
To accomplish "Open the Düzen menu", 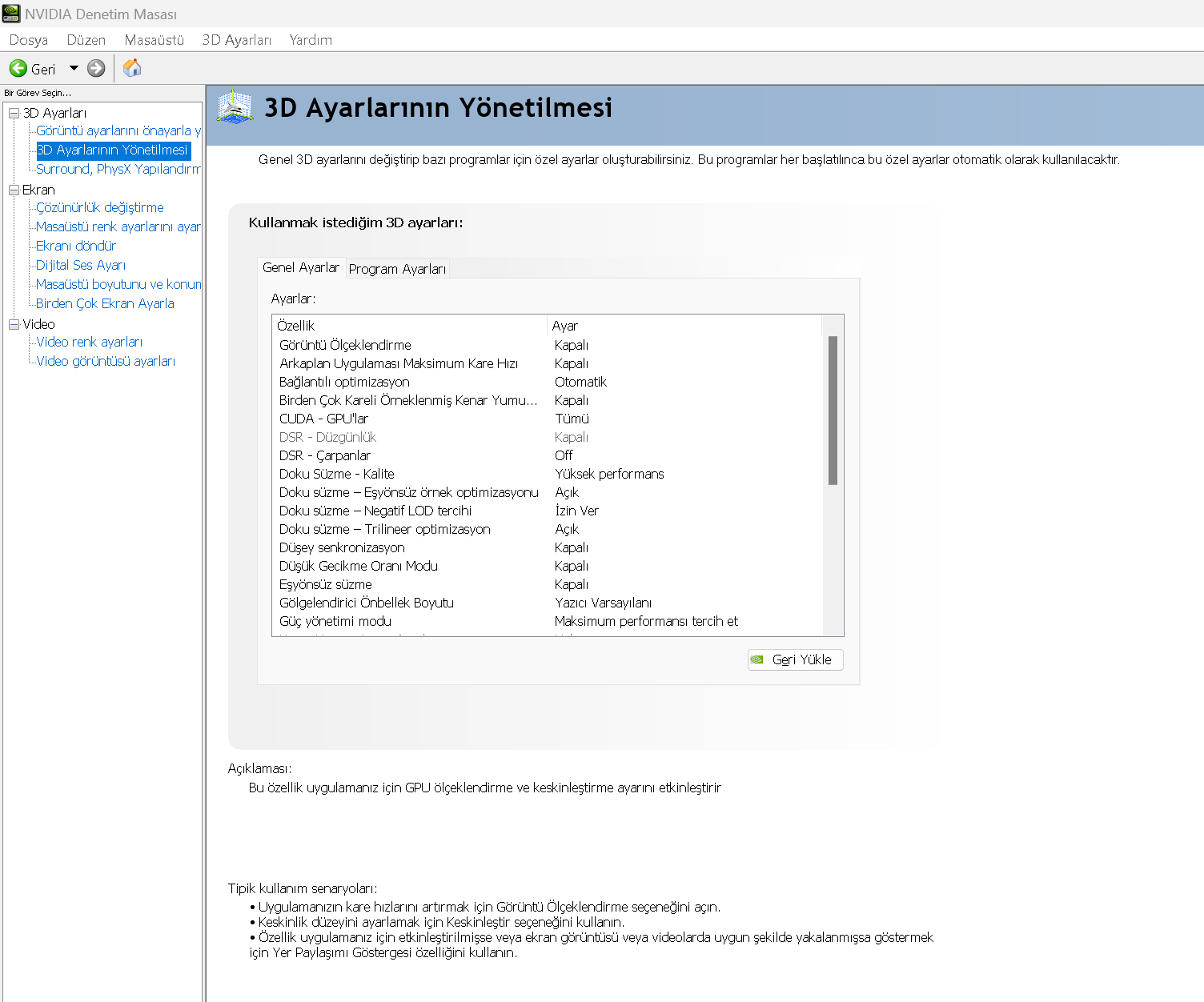I will coord(86,40).
